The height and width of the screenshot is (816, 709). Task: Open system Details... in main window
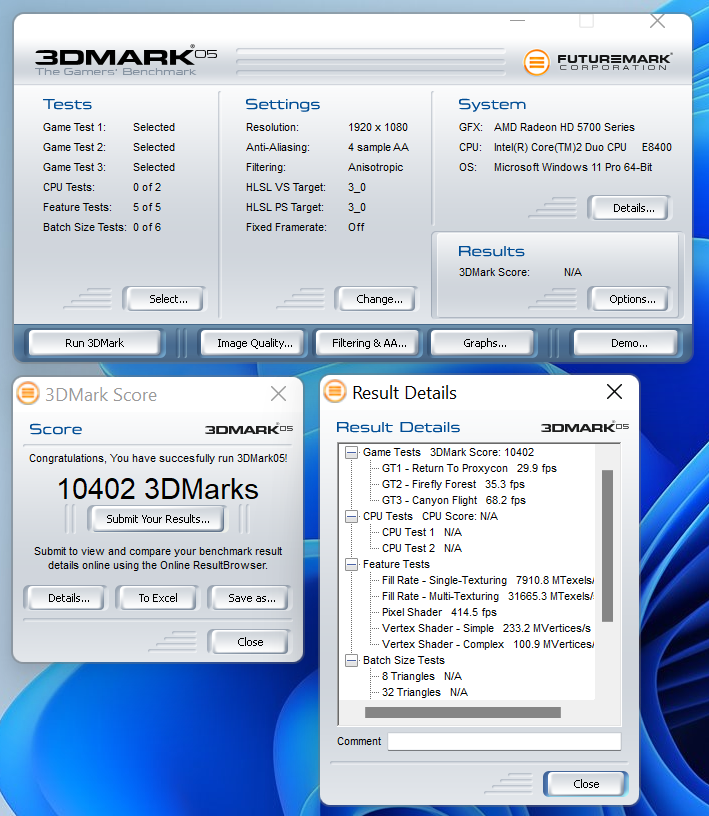coord(630,208)
